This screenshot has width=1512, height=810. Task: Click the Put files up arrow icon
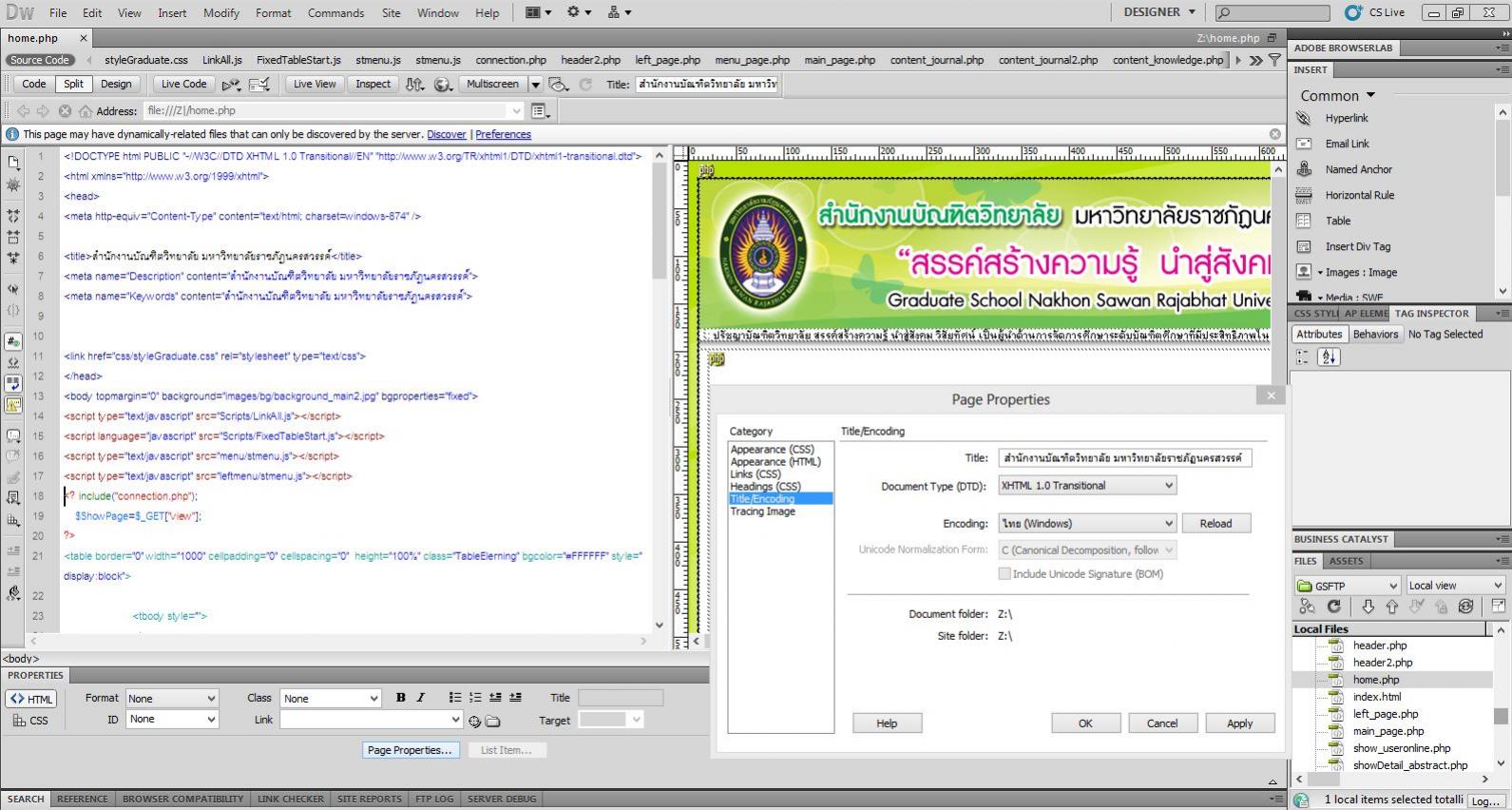(1392, 606)
